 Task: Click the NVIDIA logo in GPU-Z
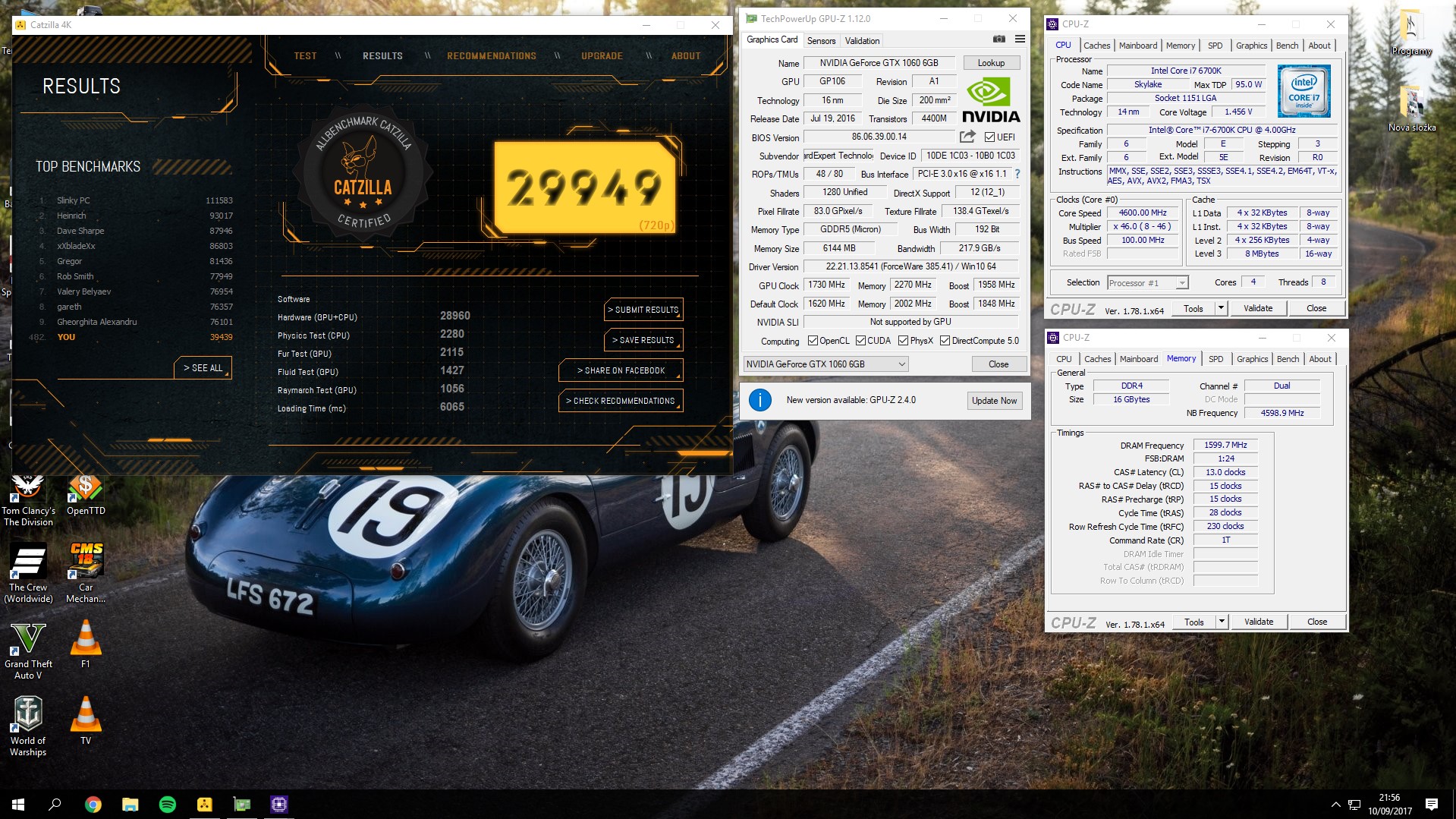[x=991, y=100]
